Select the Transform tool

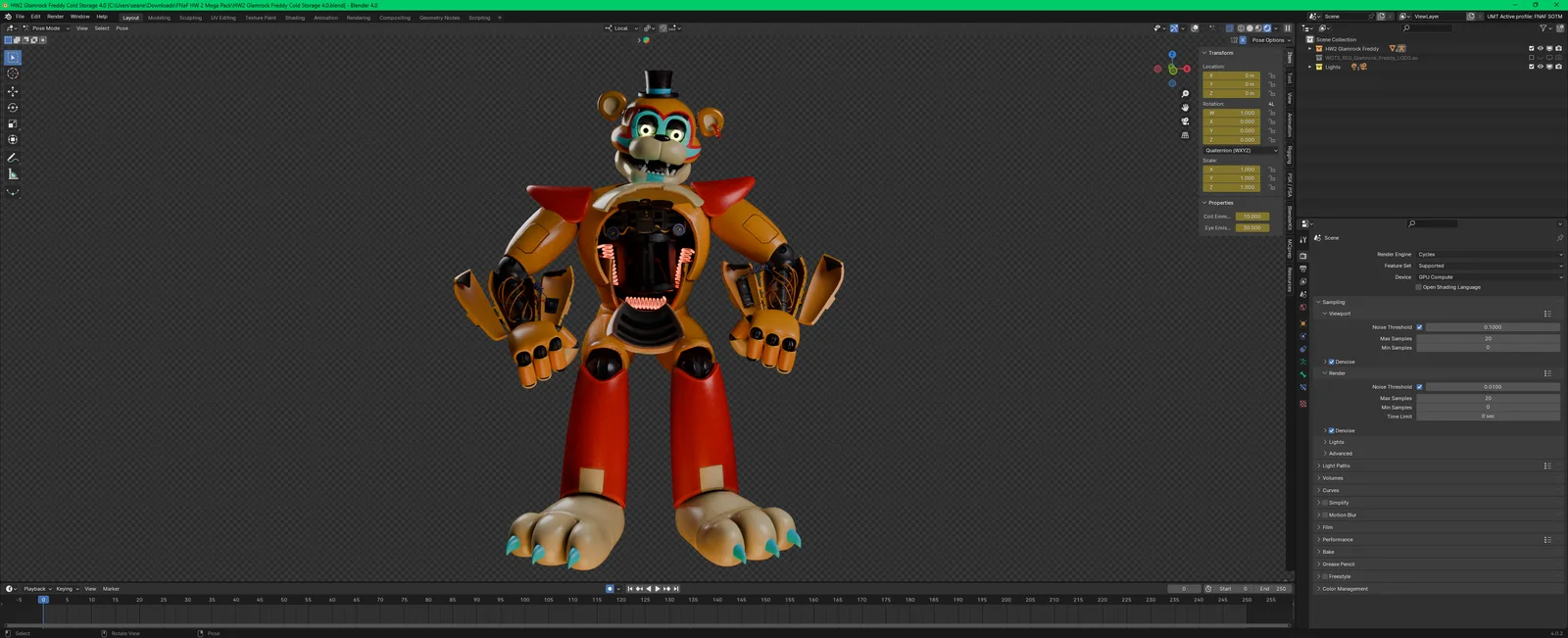click(x=13, y=140)
